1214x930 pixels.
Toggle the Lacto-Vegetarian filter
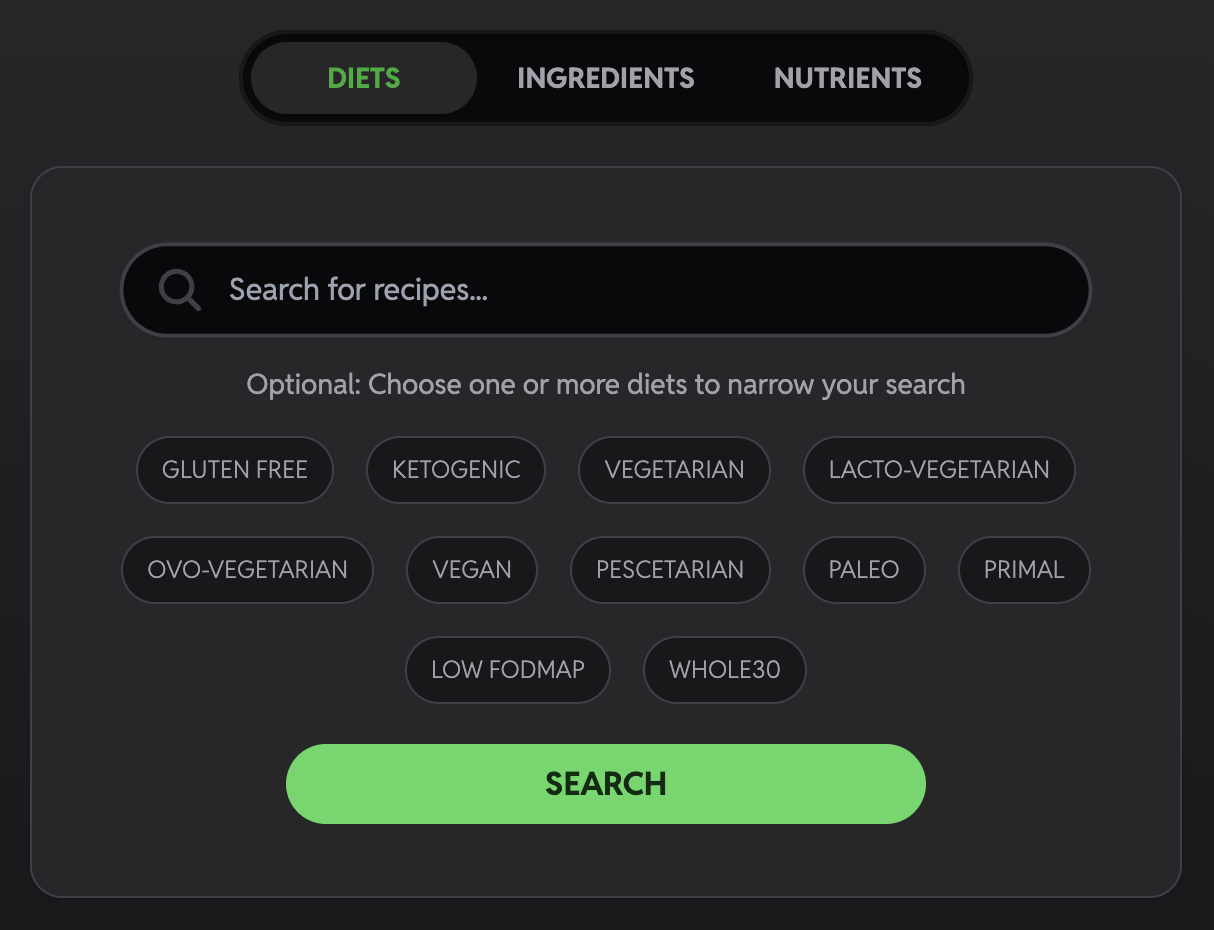(939, 470)
